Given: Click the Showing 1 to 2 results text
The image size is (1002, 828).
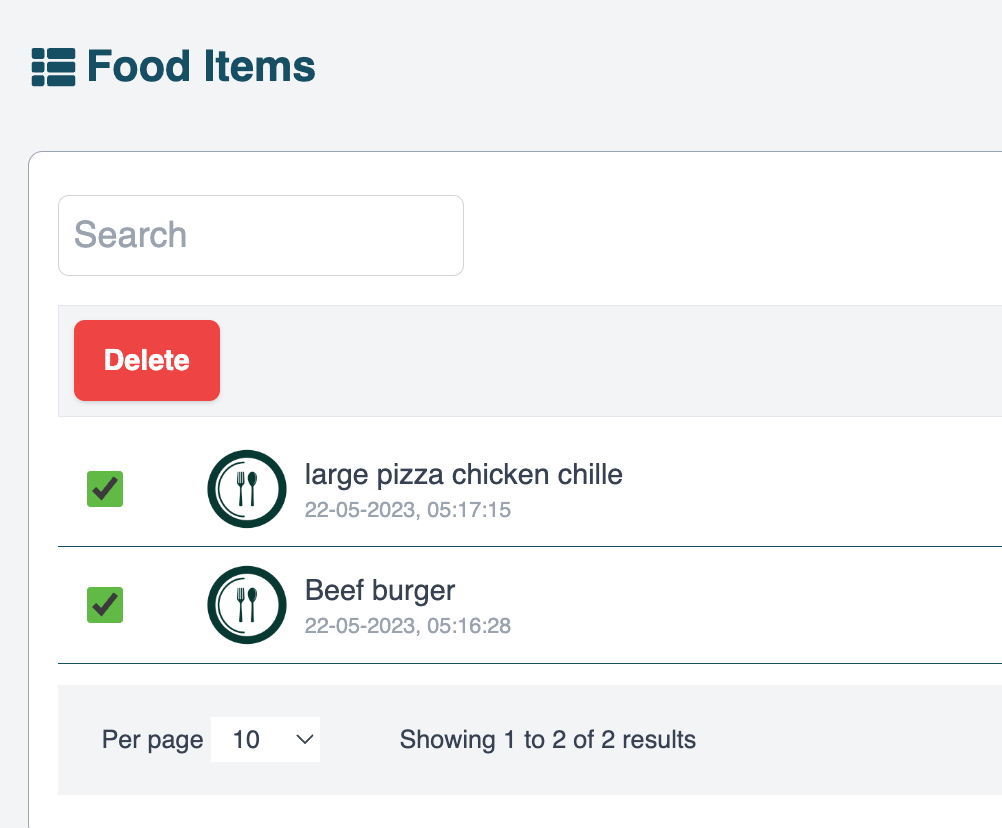Looking at the screenshot, I should click(547, 740).
